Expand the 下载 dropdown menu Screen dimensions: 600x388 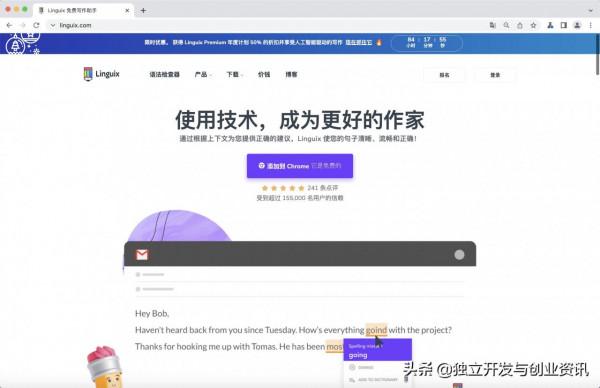pos(234,74)
